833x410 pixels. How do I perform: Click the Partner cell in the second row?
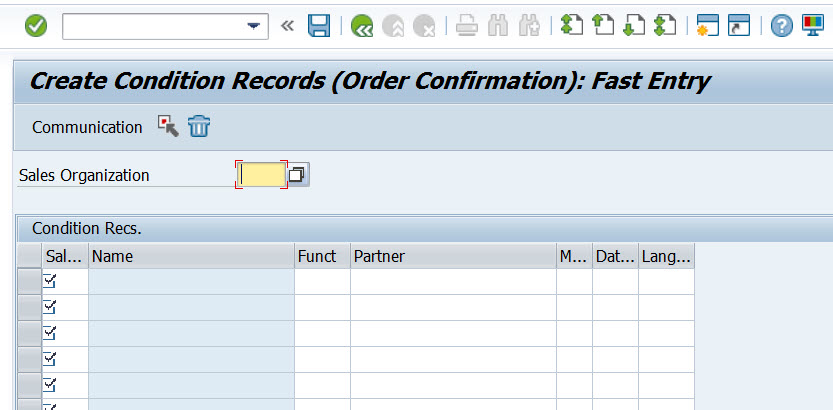[453, 308]
